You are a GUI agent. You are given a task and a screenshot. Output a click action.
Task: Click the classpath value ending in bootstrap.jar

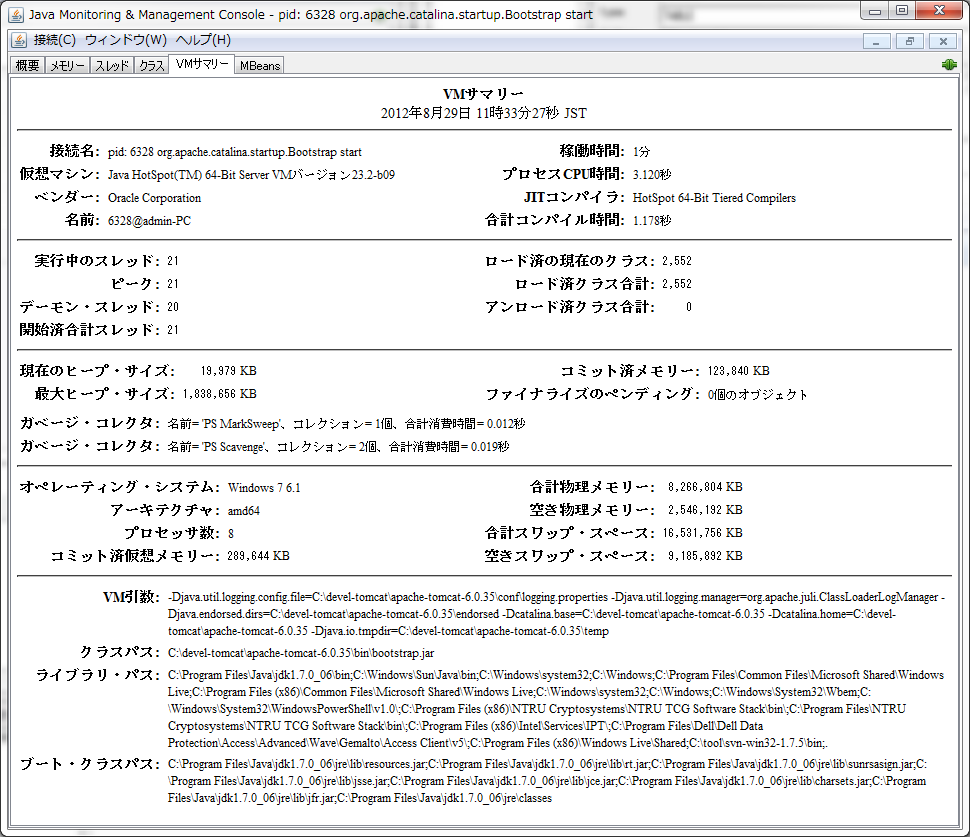click(301, 653)
